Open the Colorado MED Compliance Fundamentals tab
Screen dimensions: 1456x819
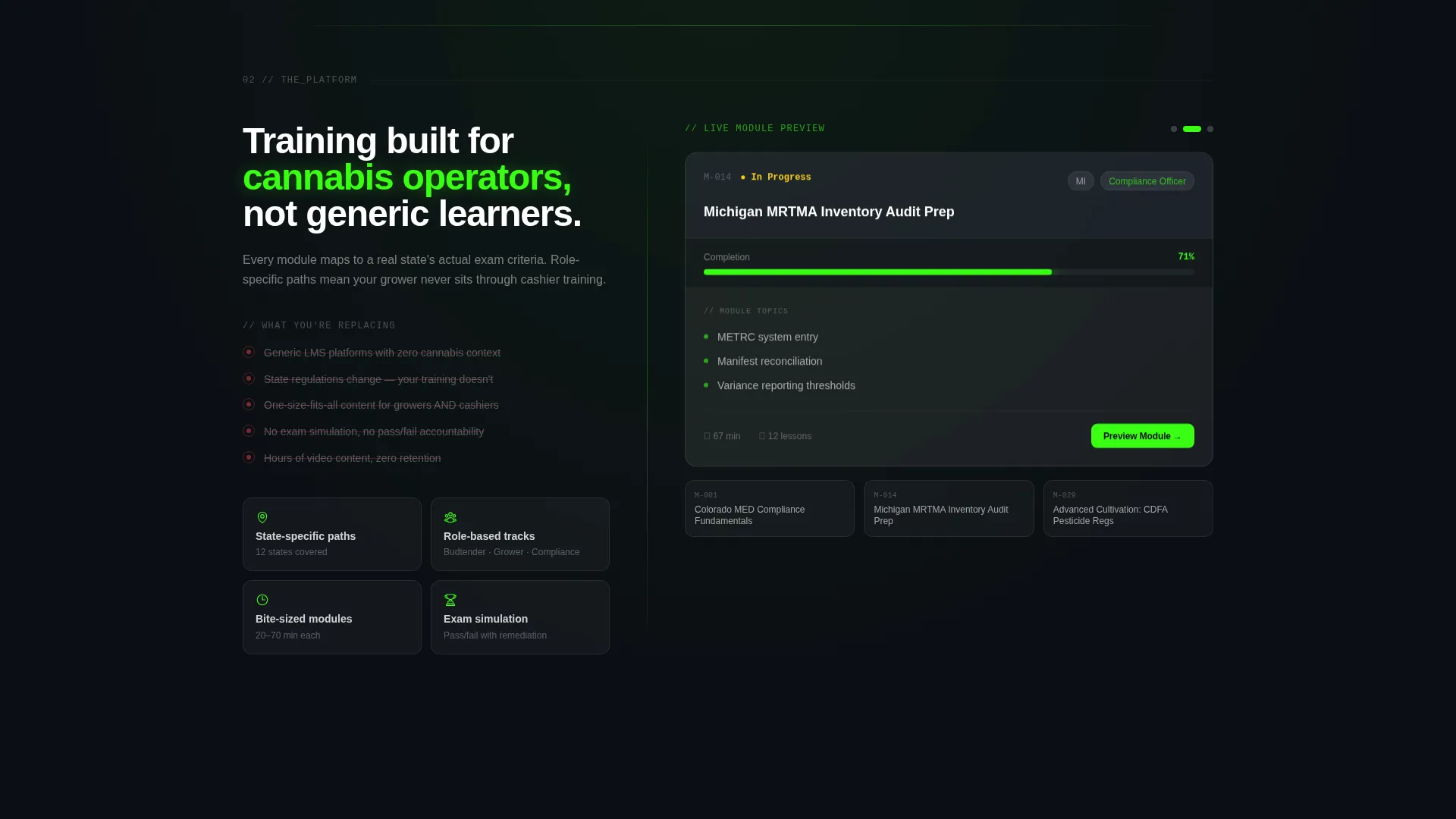pyautogui.click(x=769, y=508)
